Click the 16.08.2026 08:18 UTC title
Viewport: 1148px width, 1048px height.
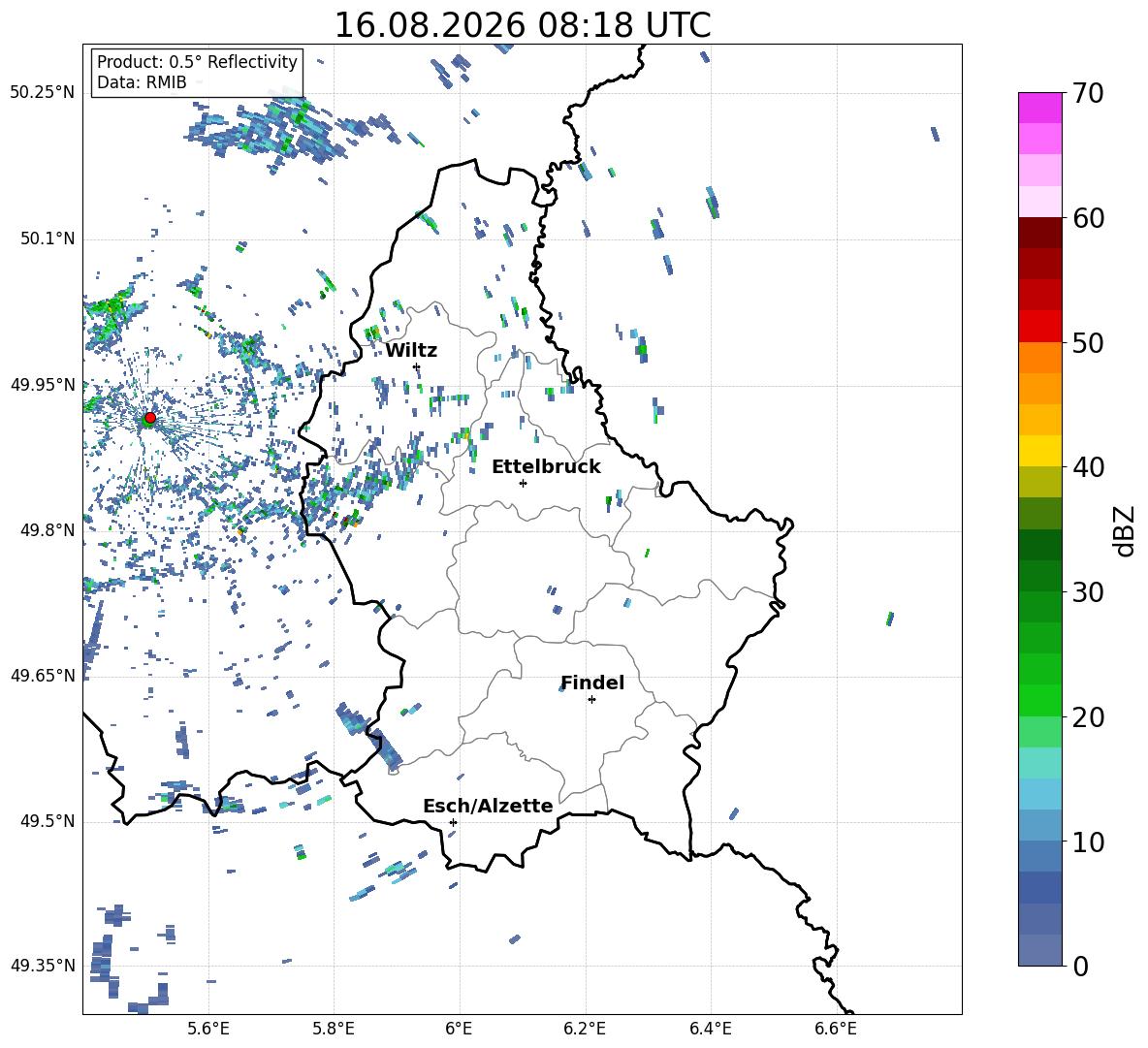point(522,25)
